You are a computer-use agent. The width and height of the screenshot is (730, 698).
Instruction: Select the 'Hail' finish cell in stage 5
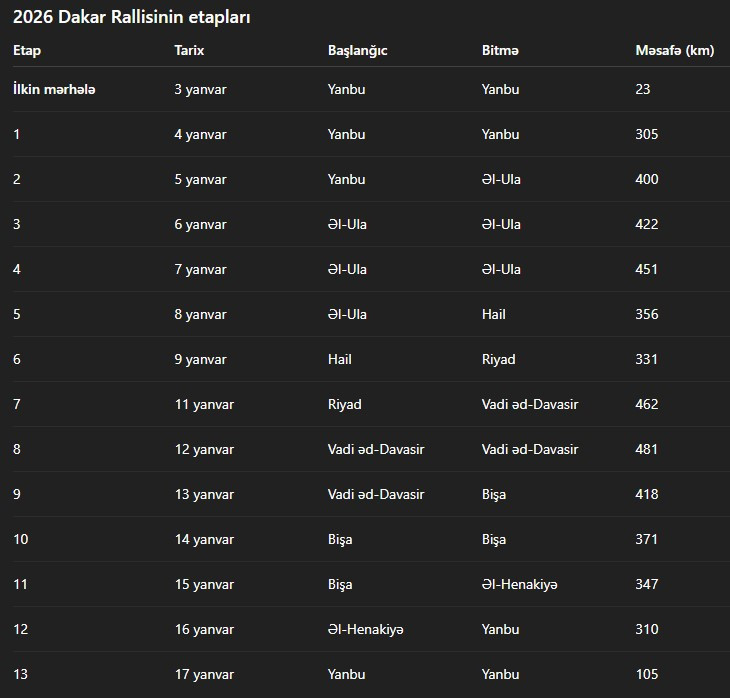click(x=493, y=314)
